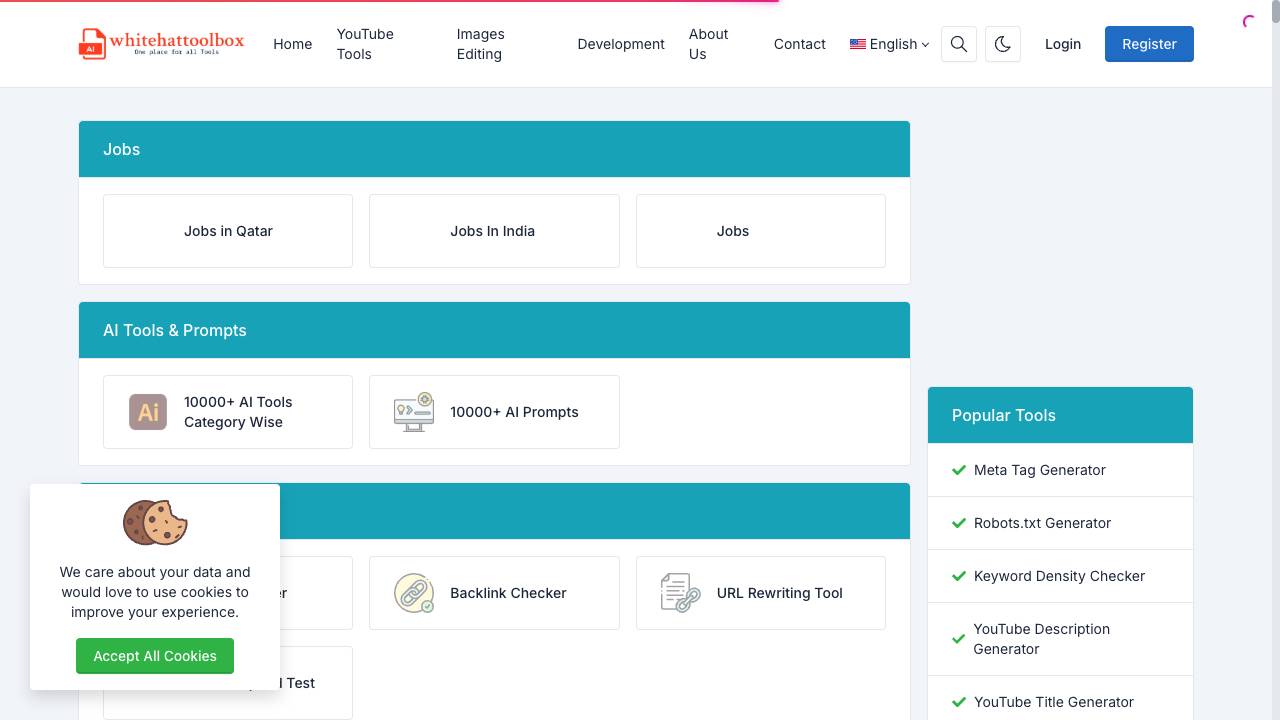Open 10000+ AI Prompts label
This screenshot has height=720, width=1280.
coord(514,412)
